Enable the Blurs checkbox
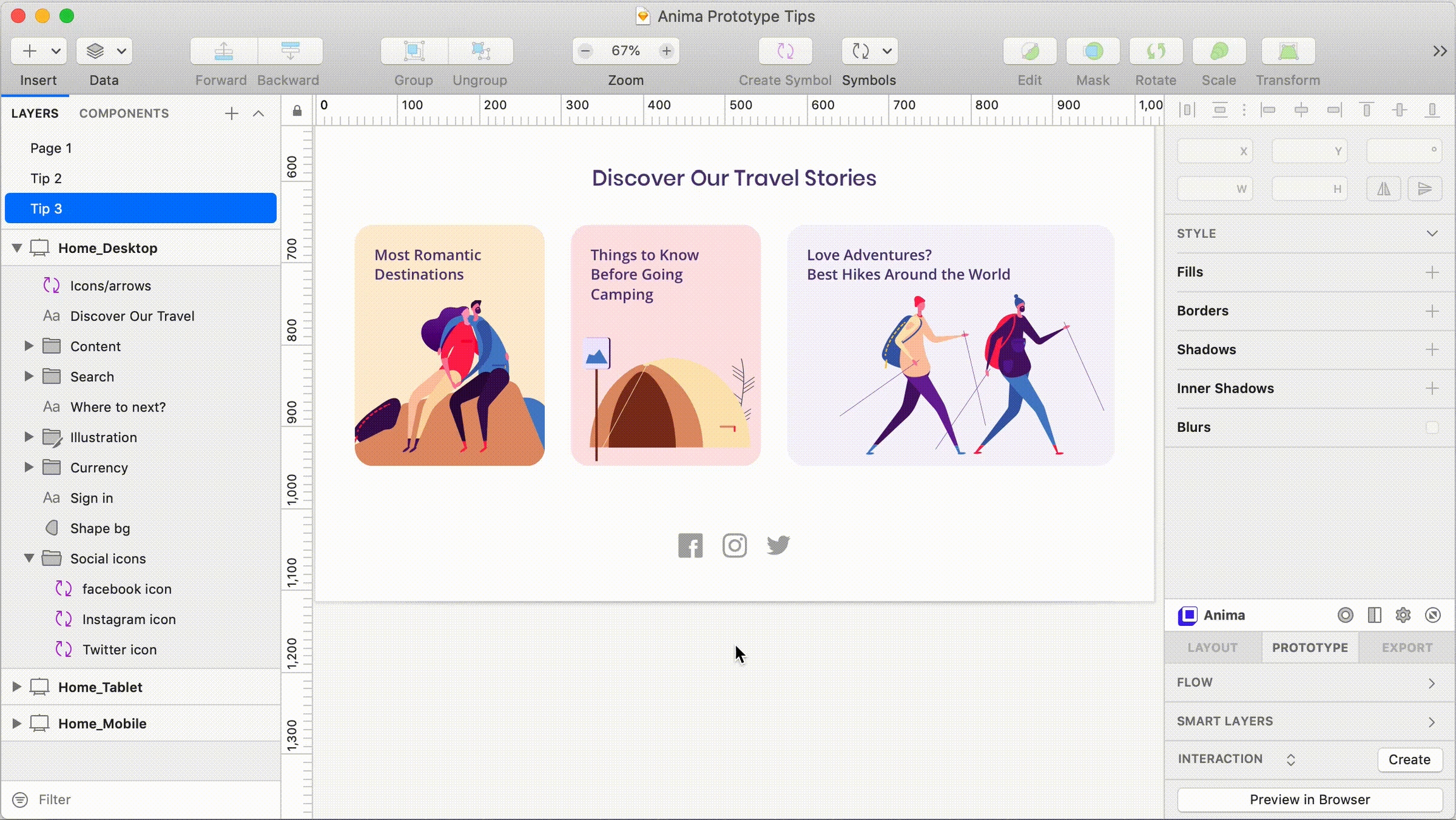The height and width of the screenshot is (820, 1456). point(1432,427)
